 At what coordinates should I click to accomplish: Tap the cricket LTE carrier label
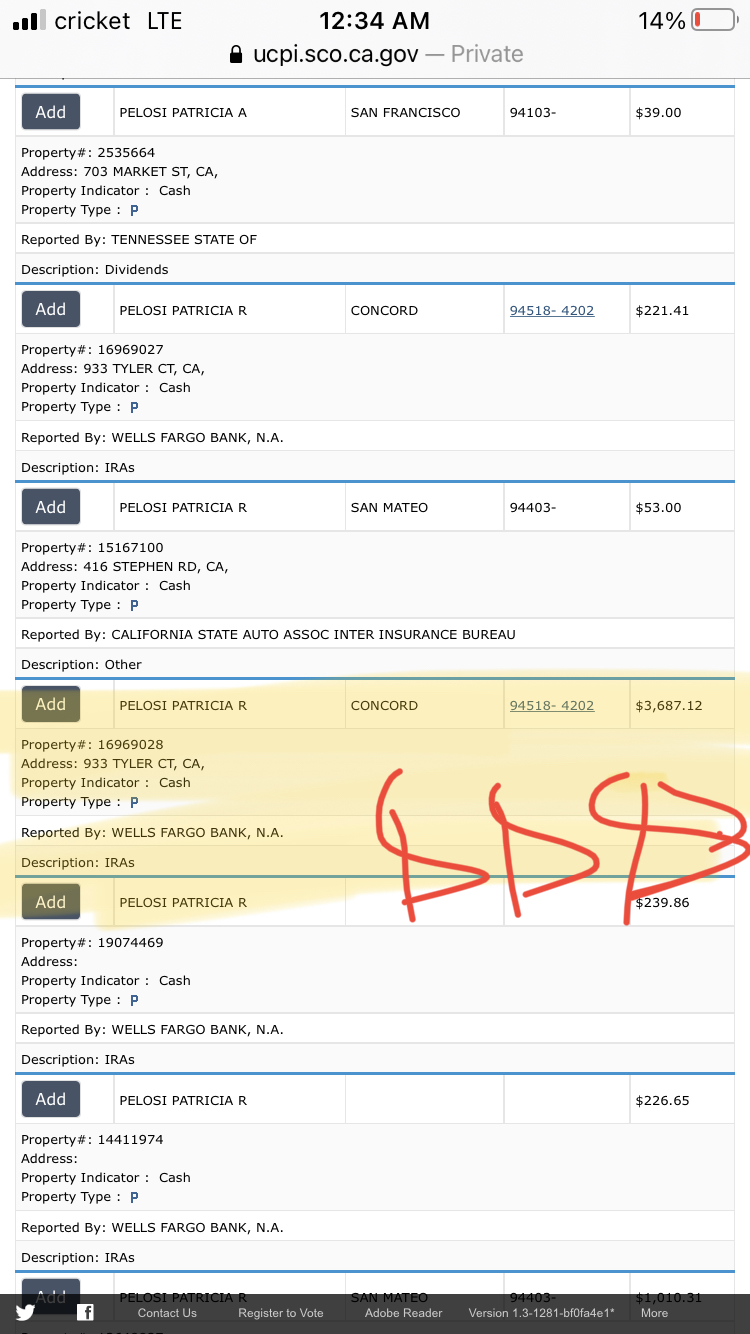tap(118, 20)
